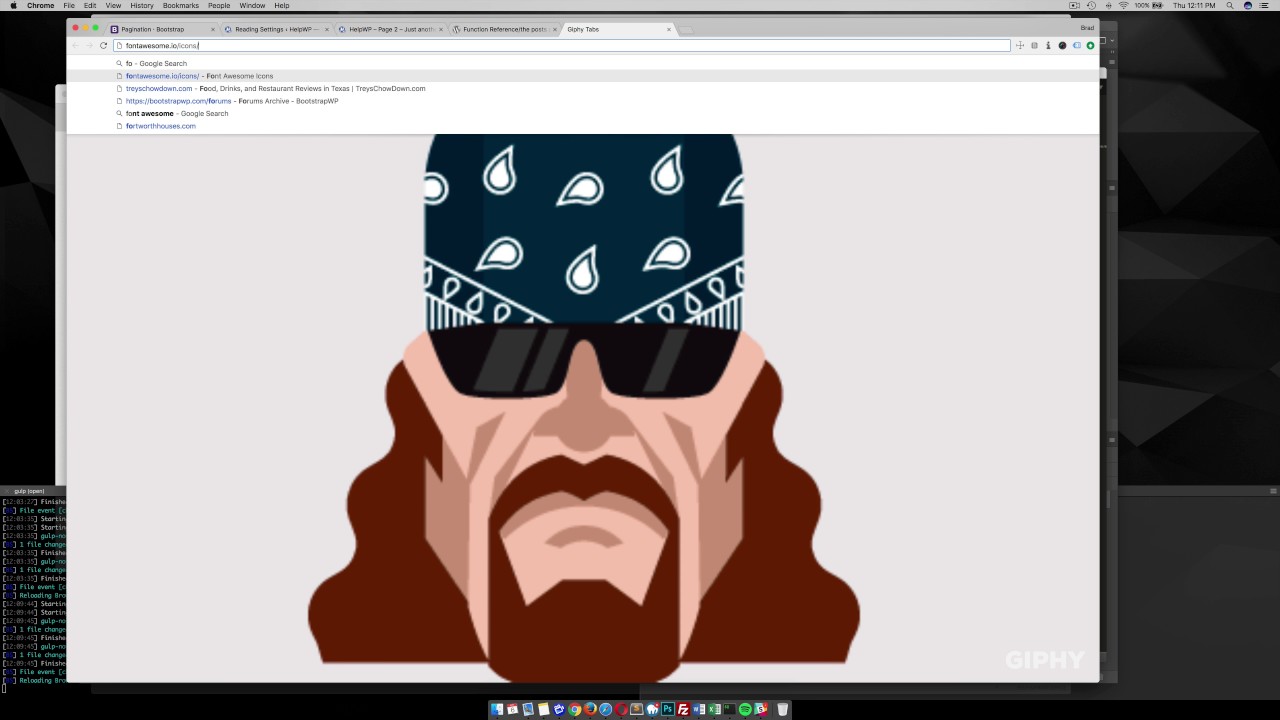Open Sequel Pro elephant icon in dock
The height and width of the screenshot is (720, 1280).
[x=652, y=709]
